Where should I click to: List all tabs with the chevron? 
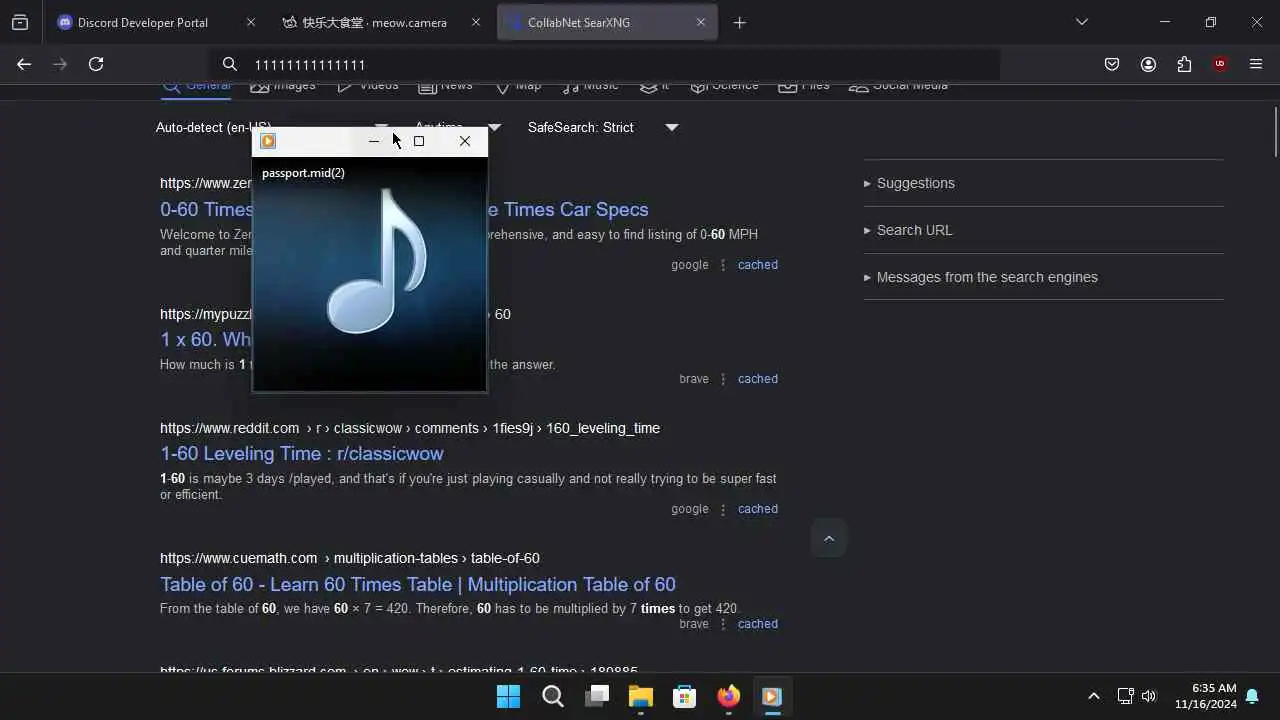pyautogui.click(x=1082, y=22)
